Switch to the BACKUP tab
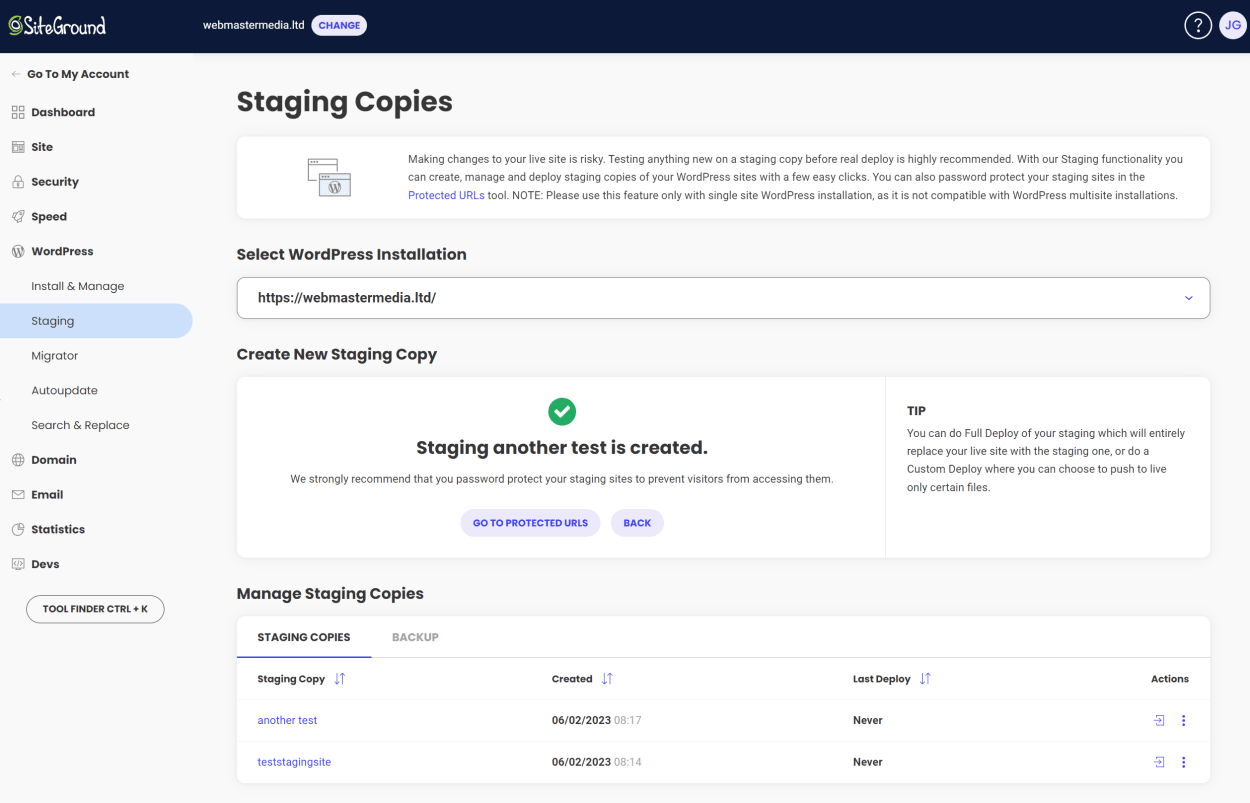 tap(415, 637)
